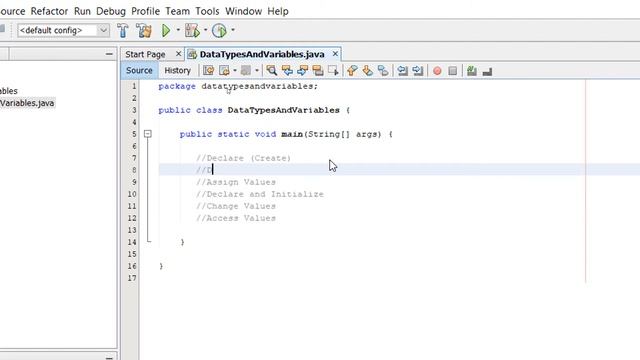
Task: Click the Shift Line Left icon
Action: pos(402,71)
